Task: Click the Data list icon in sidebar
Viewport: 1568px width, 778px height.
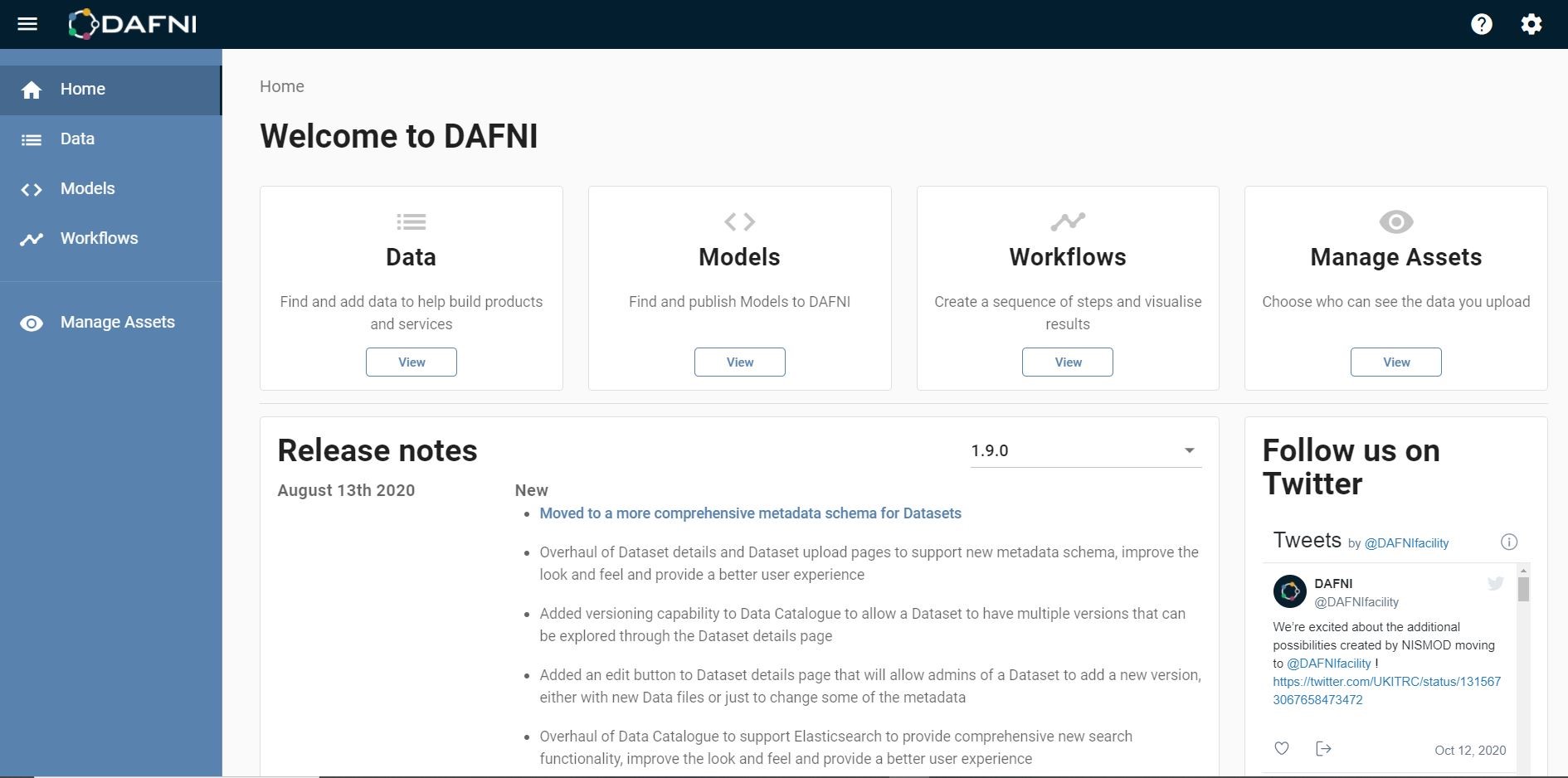Action: coord(32,139)
